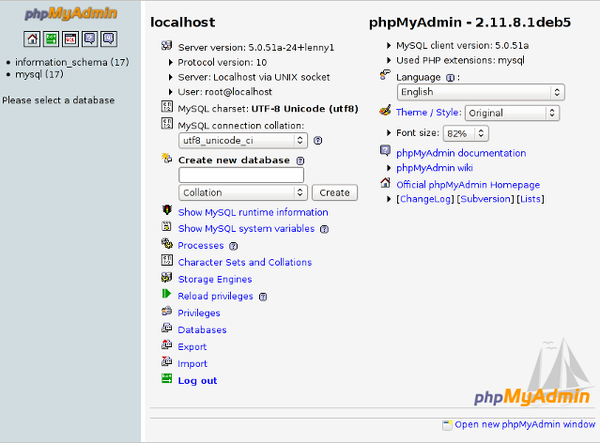This screenshot has width=600, height=443.
Task: Click the Databases icon
Action: pyautogui.click(x=166, y=328)
